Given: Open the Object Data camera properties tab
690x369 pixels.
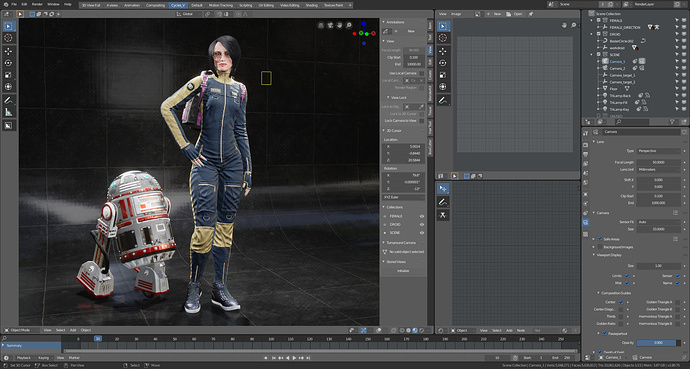Looking at the screenshot, I should [585, 223].
